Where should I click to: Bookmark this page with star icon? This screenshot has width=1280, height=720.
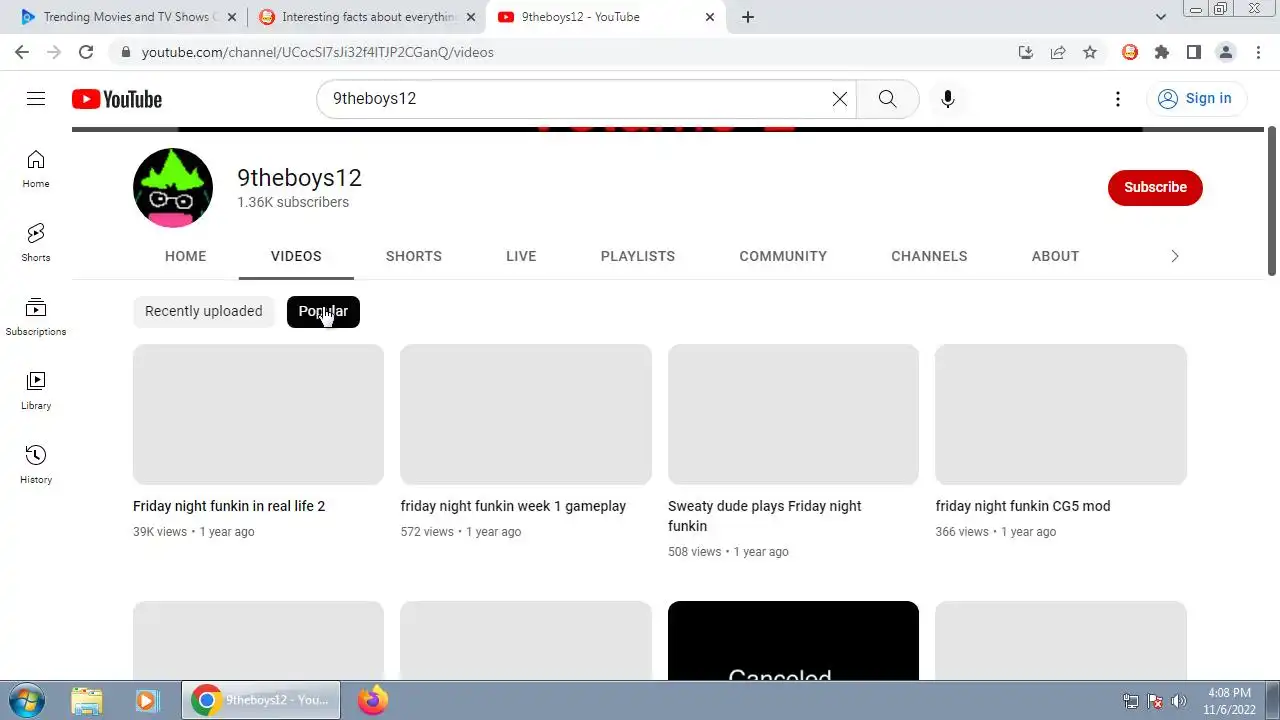[1090, 52]
